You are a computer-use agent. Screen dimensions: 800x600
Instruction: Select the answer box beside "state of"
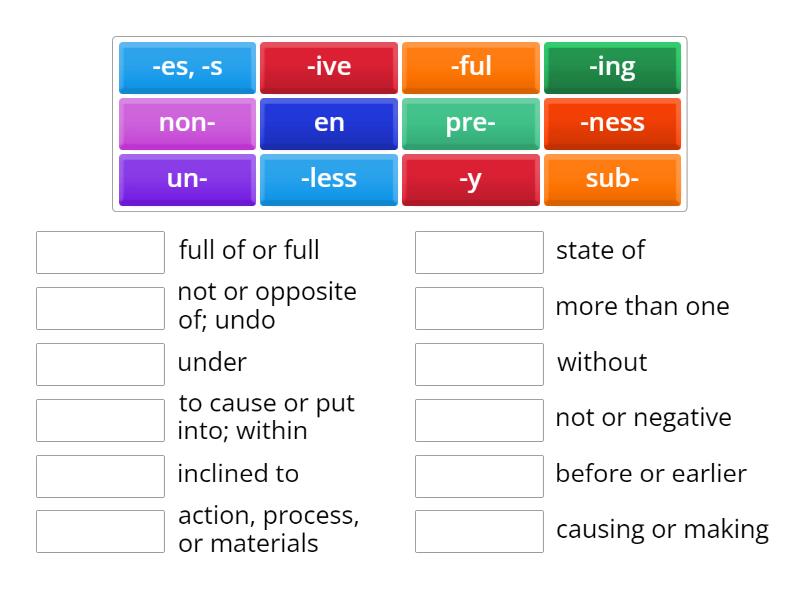[478, 251]
